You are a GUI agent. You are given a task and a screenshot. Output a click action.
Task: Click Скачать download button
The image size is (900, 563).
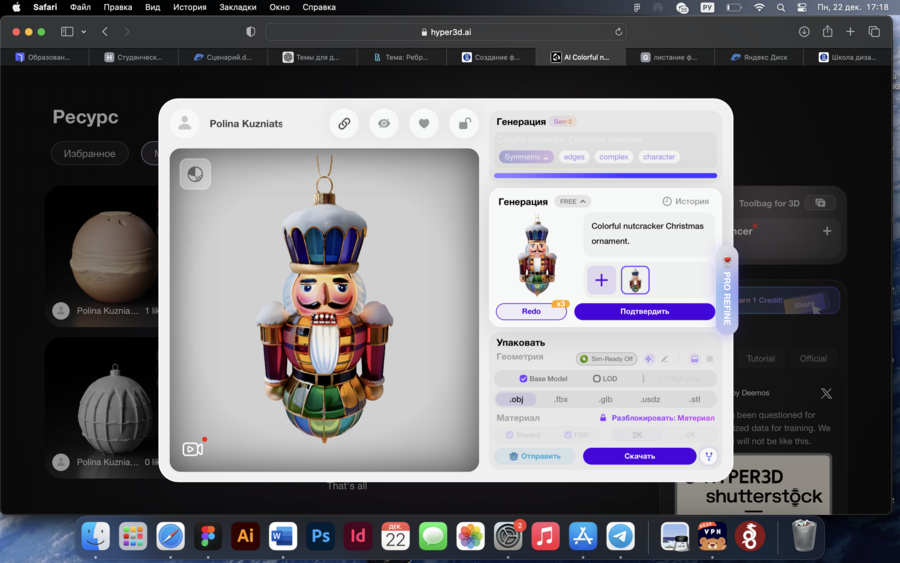[x=639, y=456]
